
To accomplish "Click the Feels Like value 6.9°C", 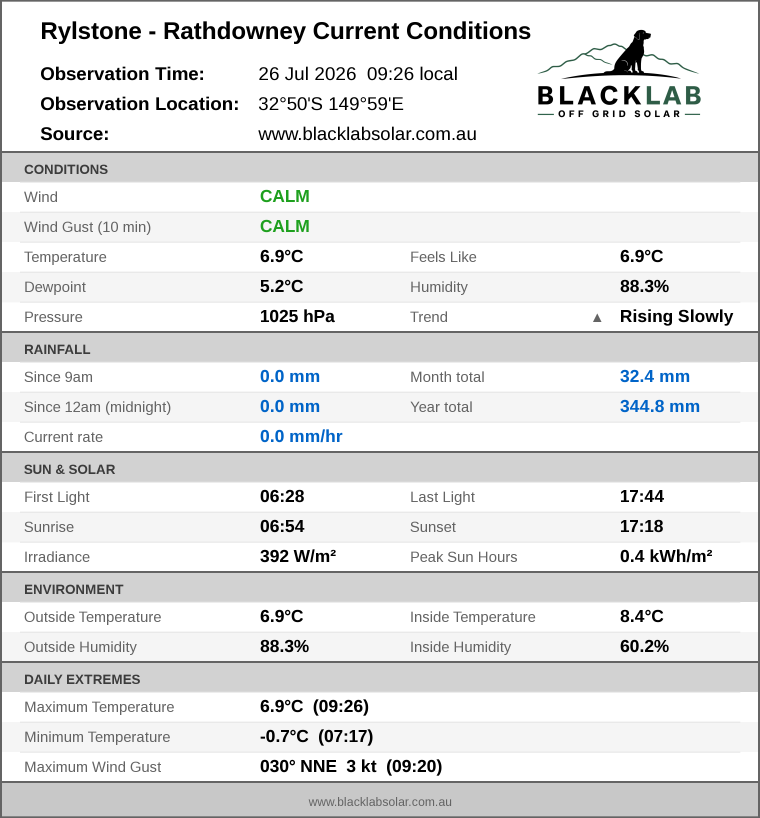I will [x=642, y=257].
